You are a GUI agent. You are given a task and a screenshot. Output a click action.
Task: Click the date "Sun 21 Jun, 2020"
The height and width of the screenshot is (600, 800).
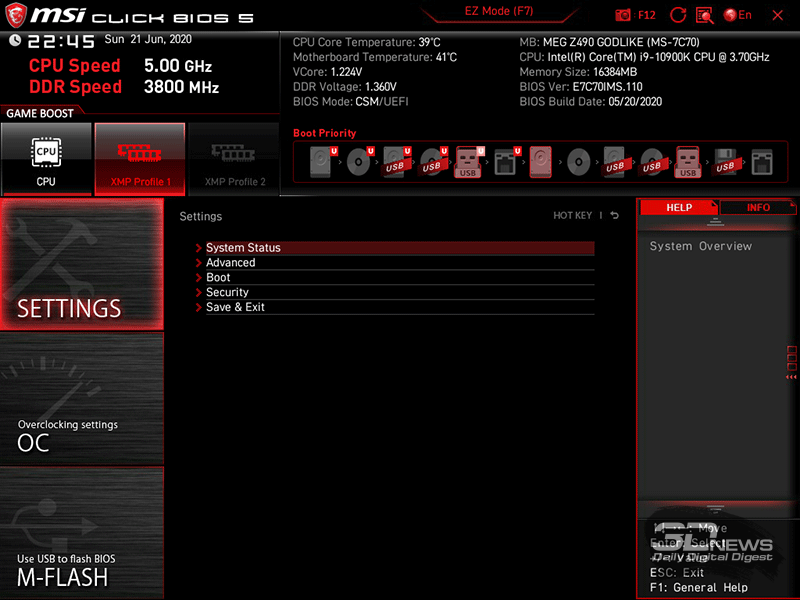pyautogui.click(x=148, y=39)
